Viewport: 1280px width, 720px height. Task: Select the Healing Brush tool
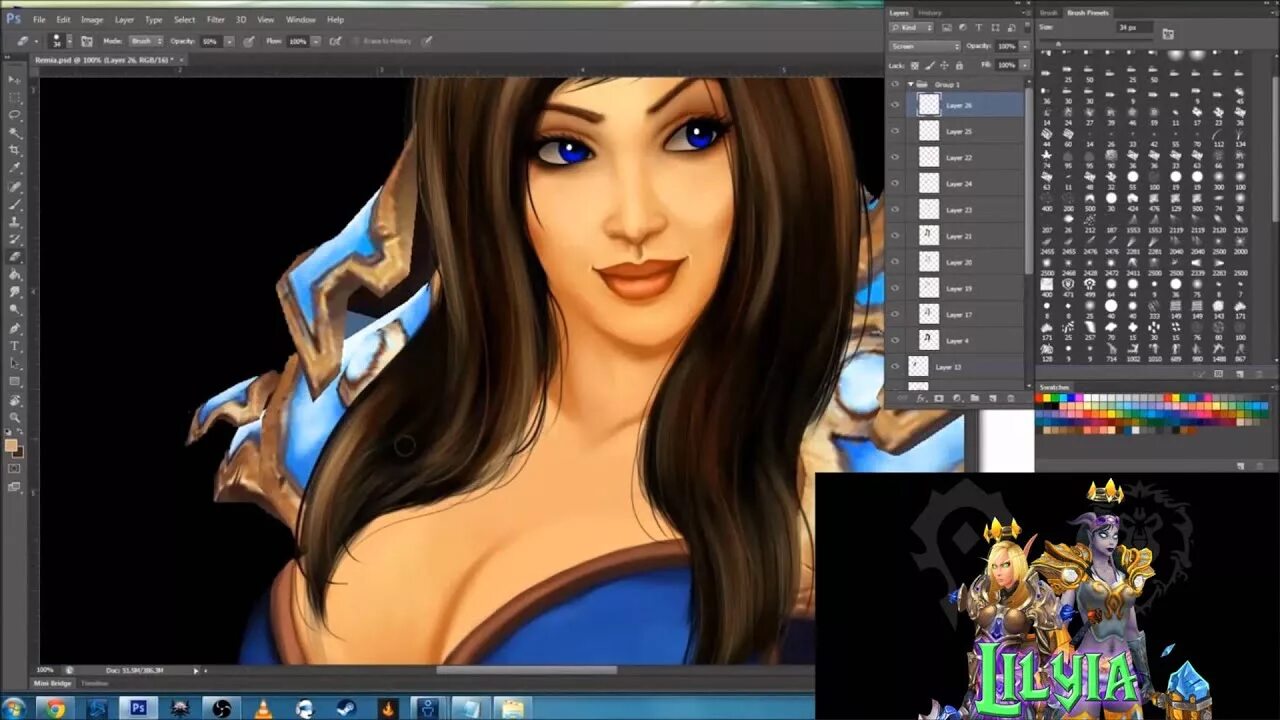[x=14, y=187]
